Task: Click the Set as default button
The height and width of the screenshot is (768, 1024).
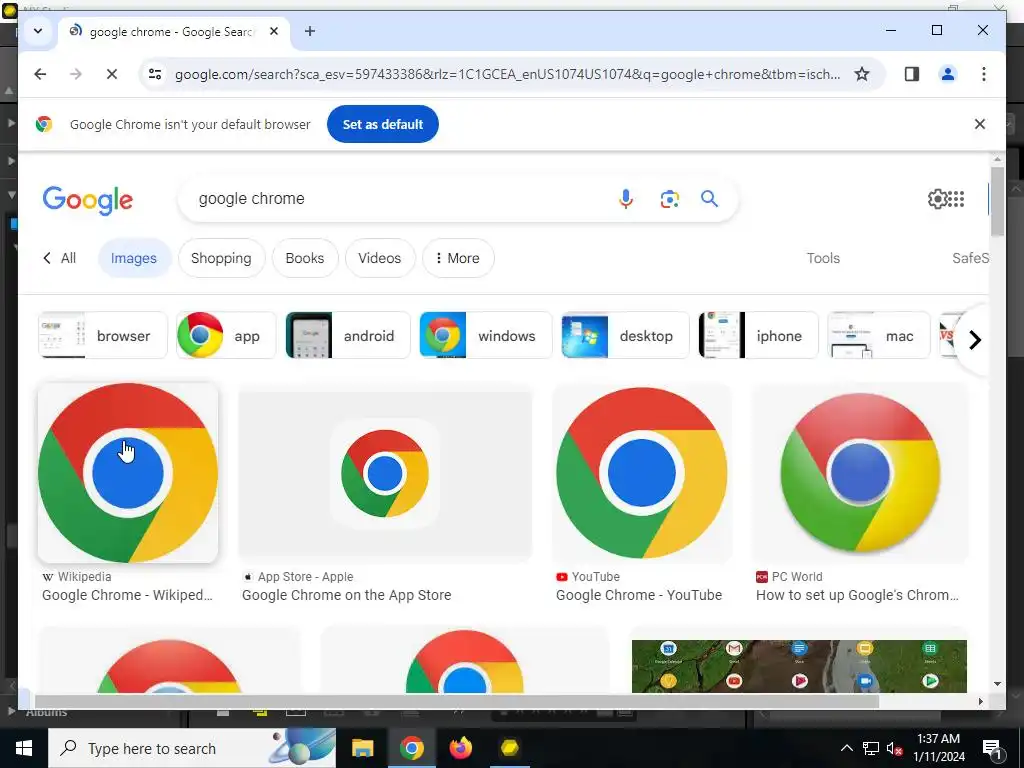Action: click(383, 124)
